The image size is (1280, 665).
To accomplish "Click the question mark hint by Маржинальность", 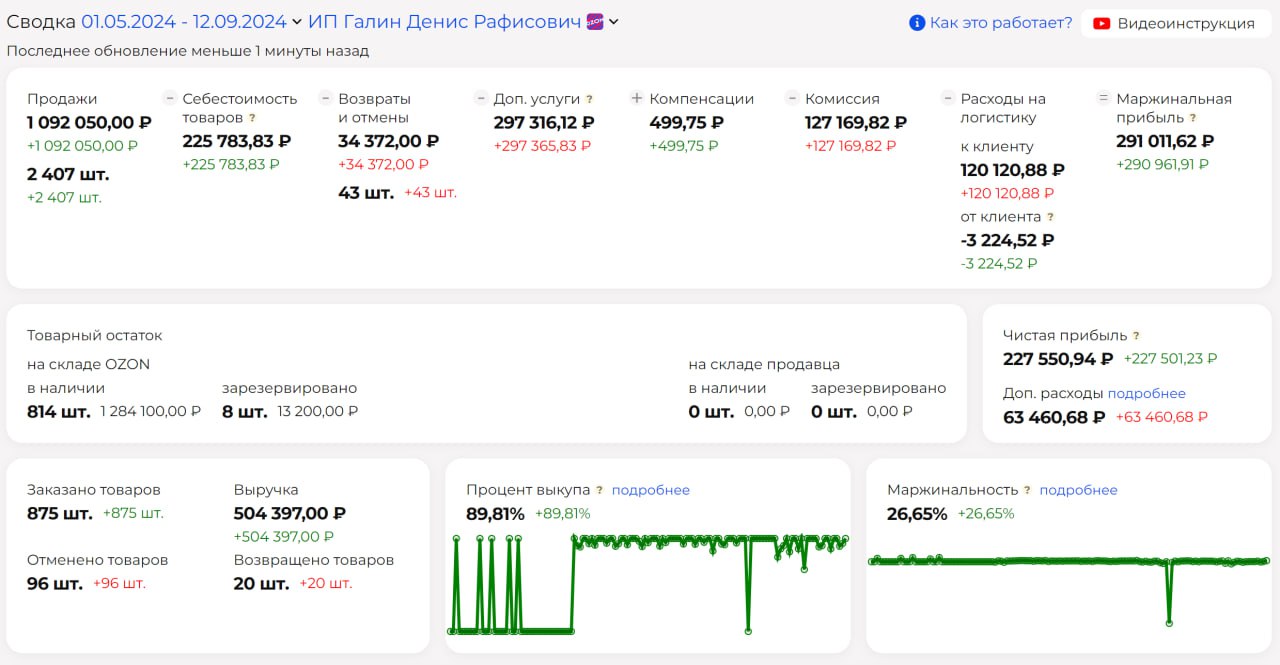I will pos(1027,490).
